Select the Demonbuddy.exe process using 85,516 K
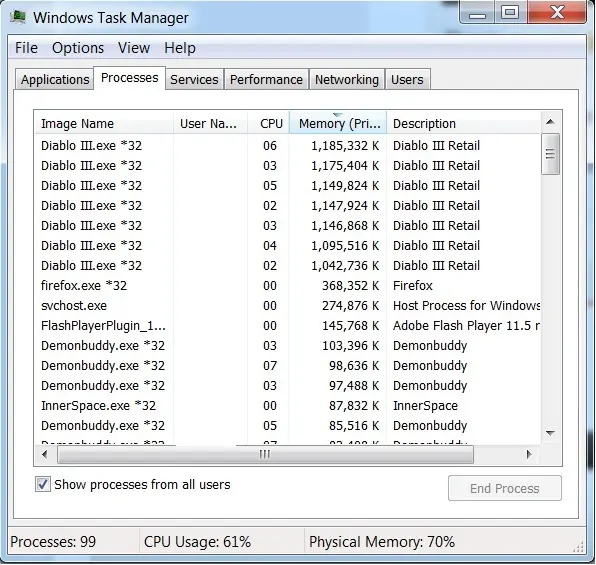The height and width of the screenshot is (565, 596). pyautogui.click(x=287, y=426)
